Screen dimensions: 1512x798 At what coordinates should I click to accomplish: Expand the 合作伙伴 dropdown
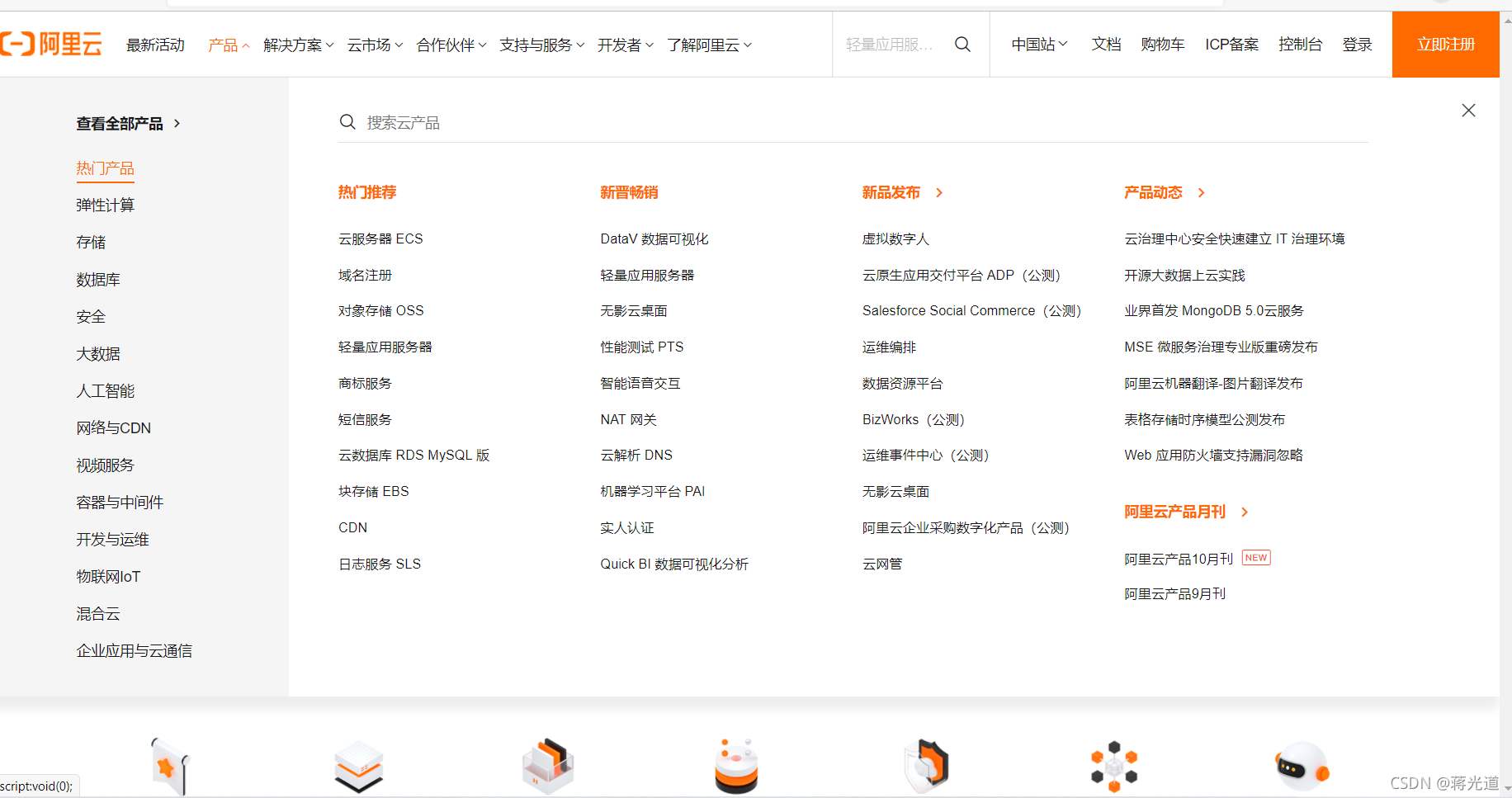pos(451,45)
